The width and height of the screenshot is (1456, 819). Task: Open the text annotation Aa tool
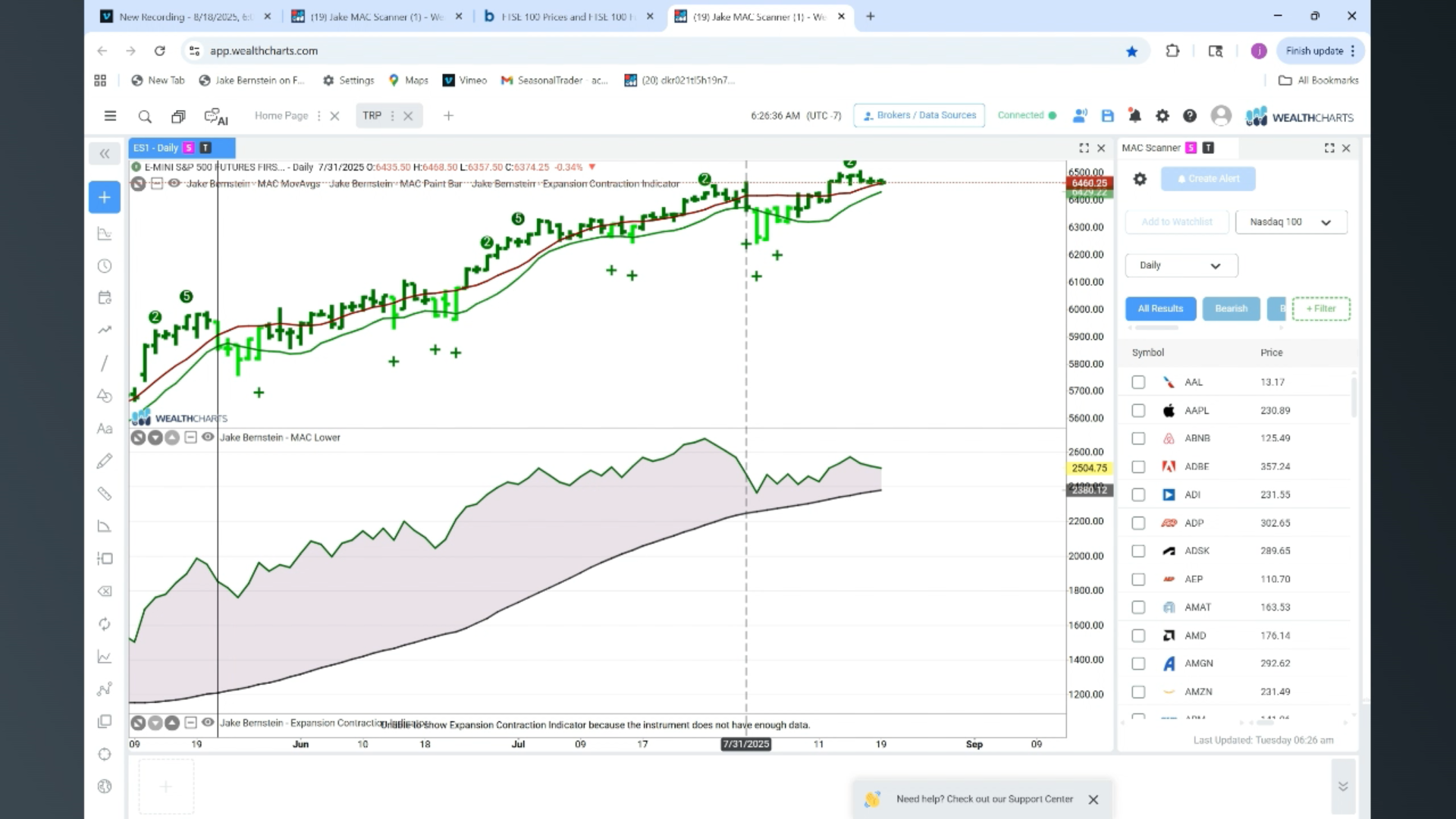105,428
